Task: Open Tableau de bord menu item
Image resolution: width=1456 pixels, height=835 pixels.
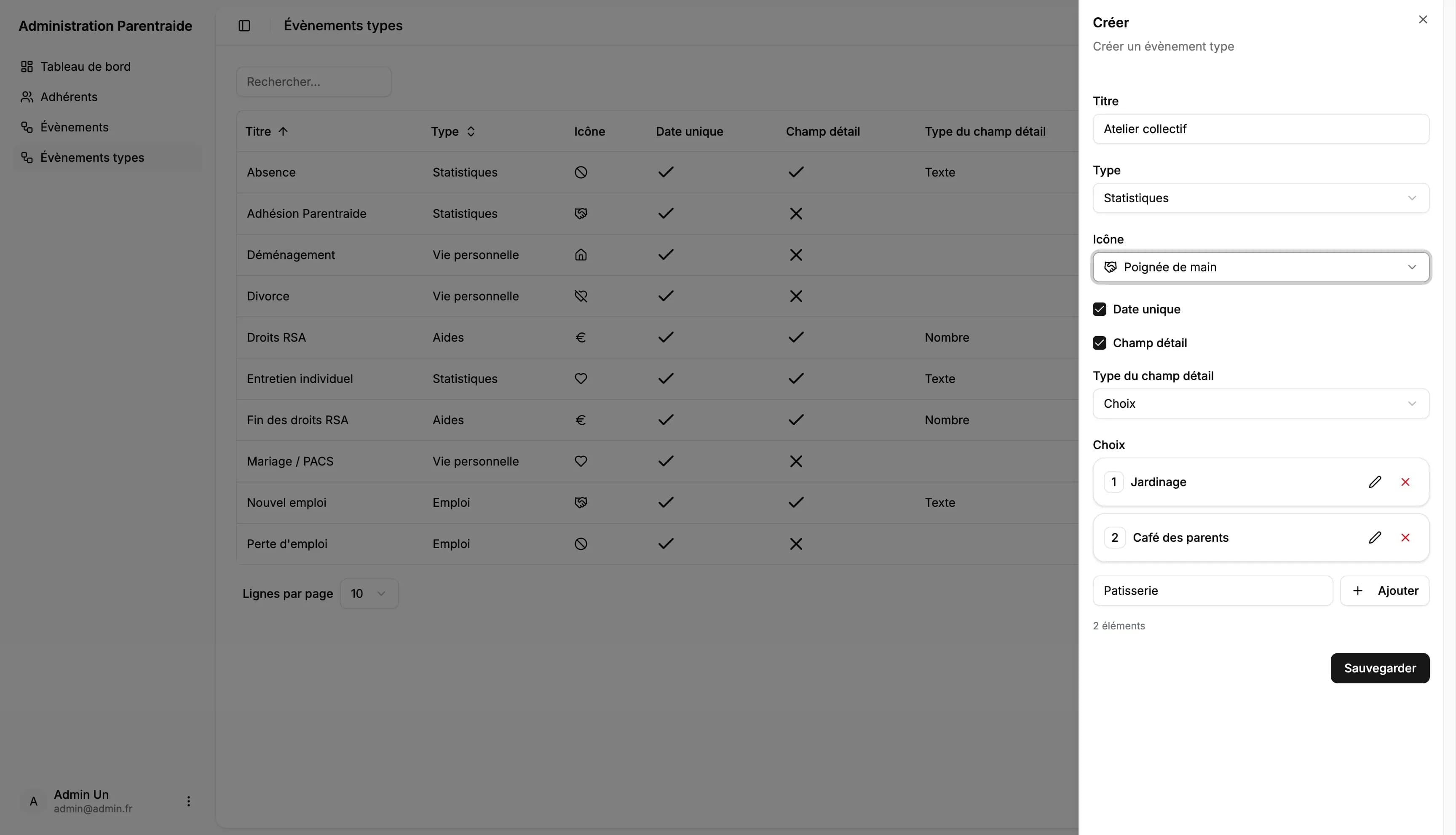Action: click(86, 67)
